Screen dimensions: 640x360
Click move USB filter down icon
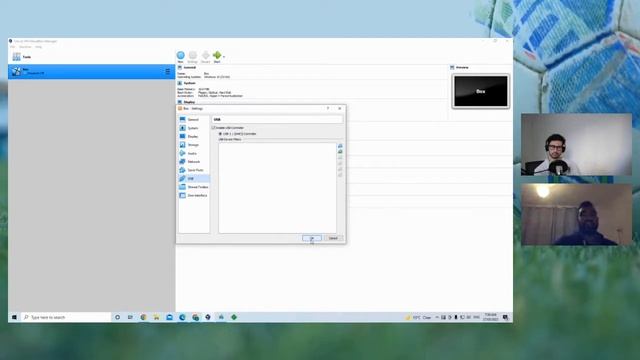340,175
